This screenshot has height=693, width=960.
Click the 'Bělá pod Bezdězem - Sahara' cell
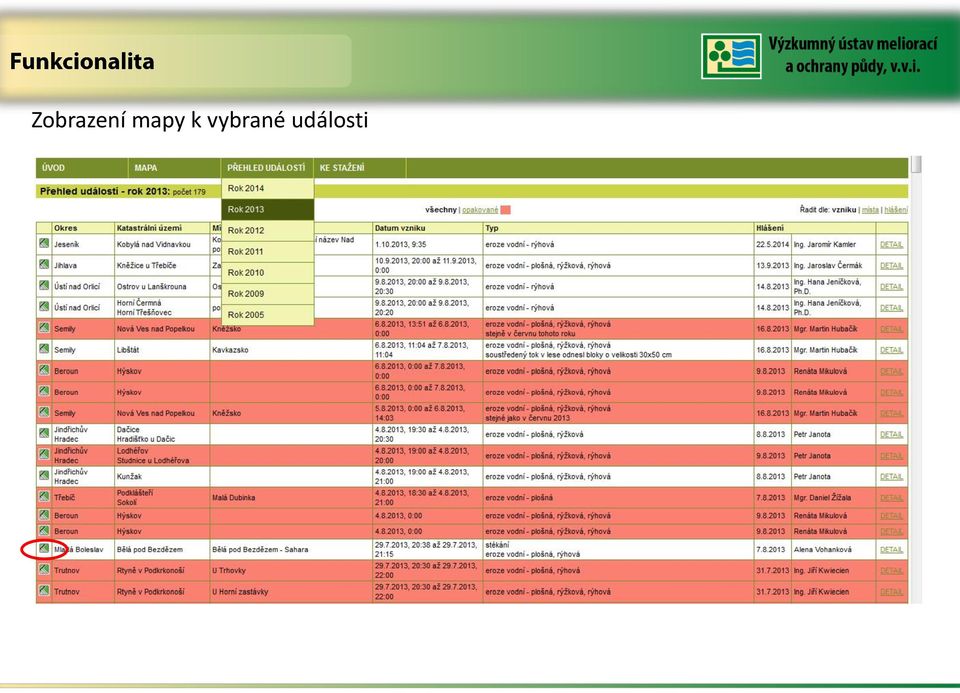[x=291, y=550]
